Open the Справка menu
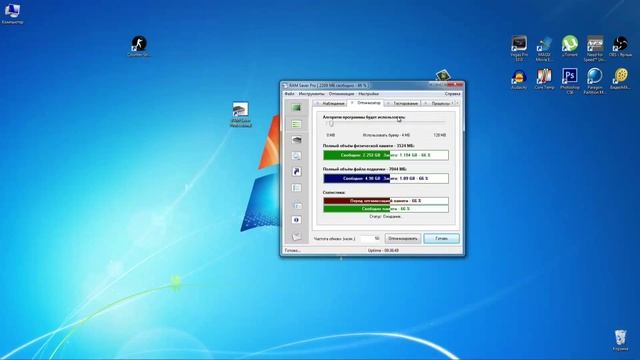 453,94
